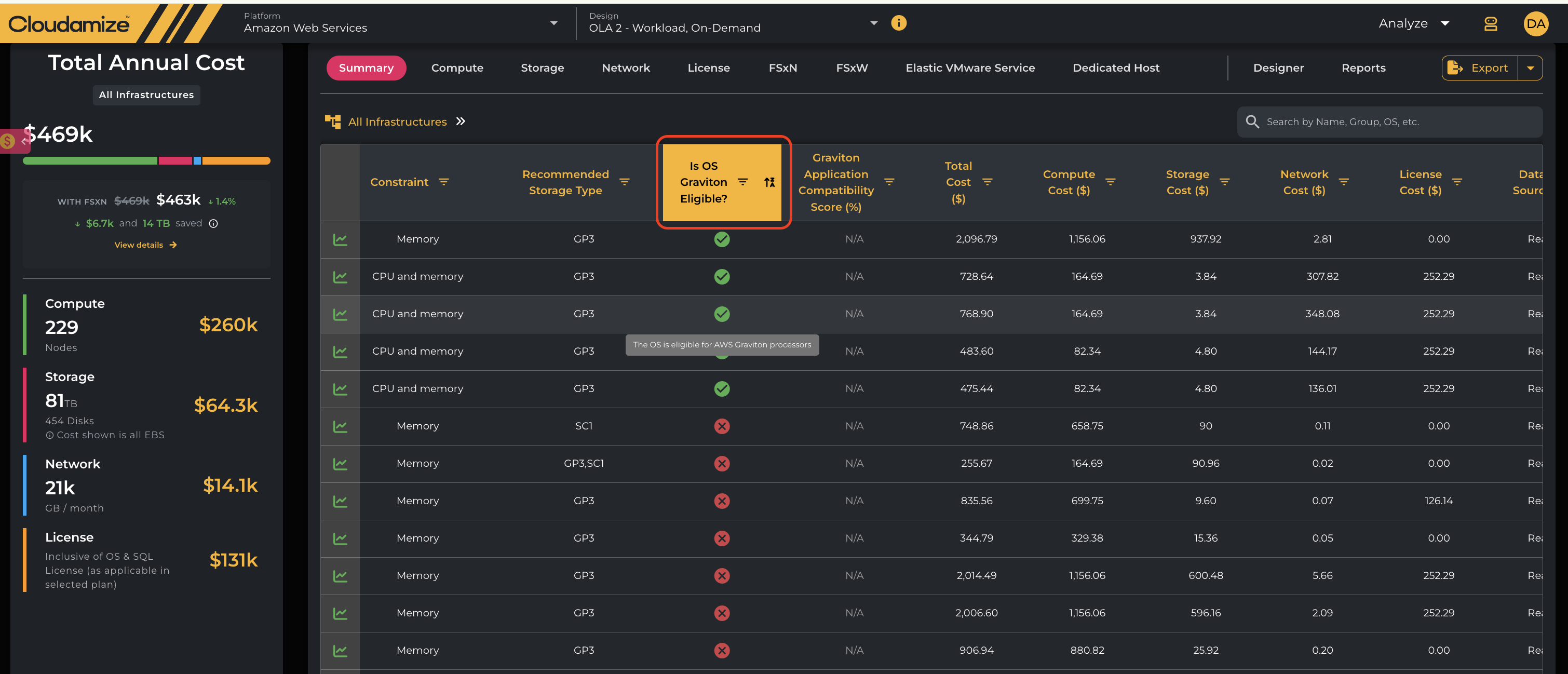The height and width of the screenshot is (674, 1568).
Task: Open the DA user avatar menu
Action: click(x=1535, y=24)
